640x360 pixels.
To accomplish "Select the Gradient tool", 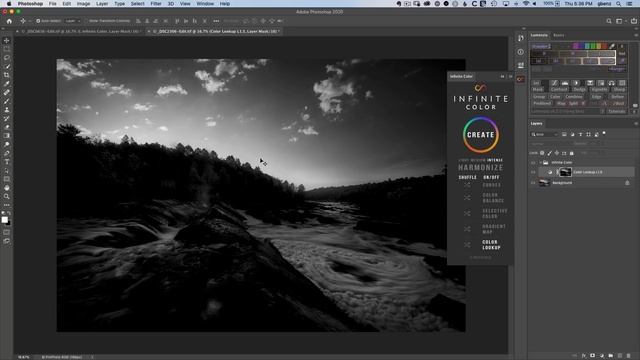I will pos(7,136).
